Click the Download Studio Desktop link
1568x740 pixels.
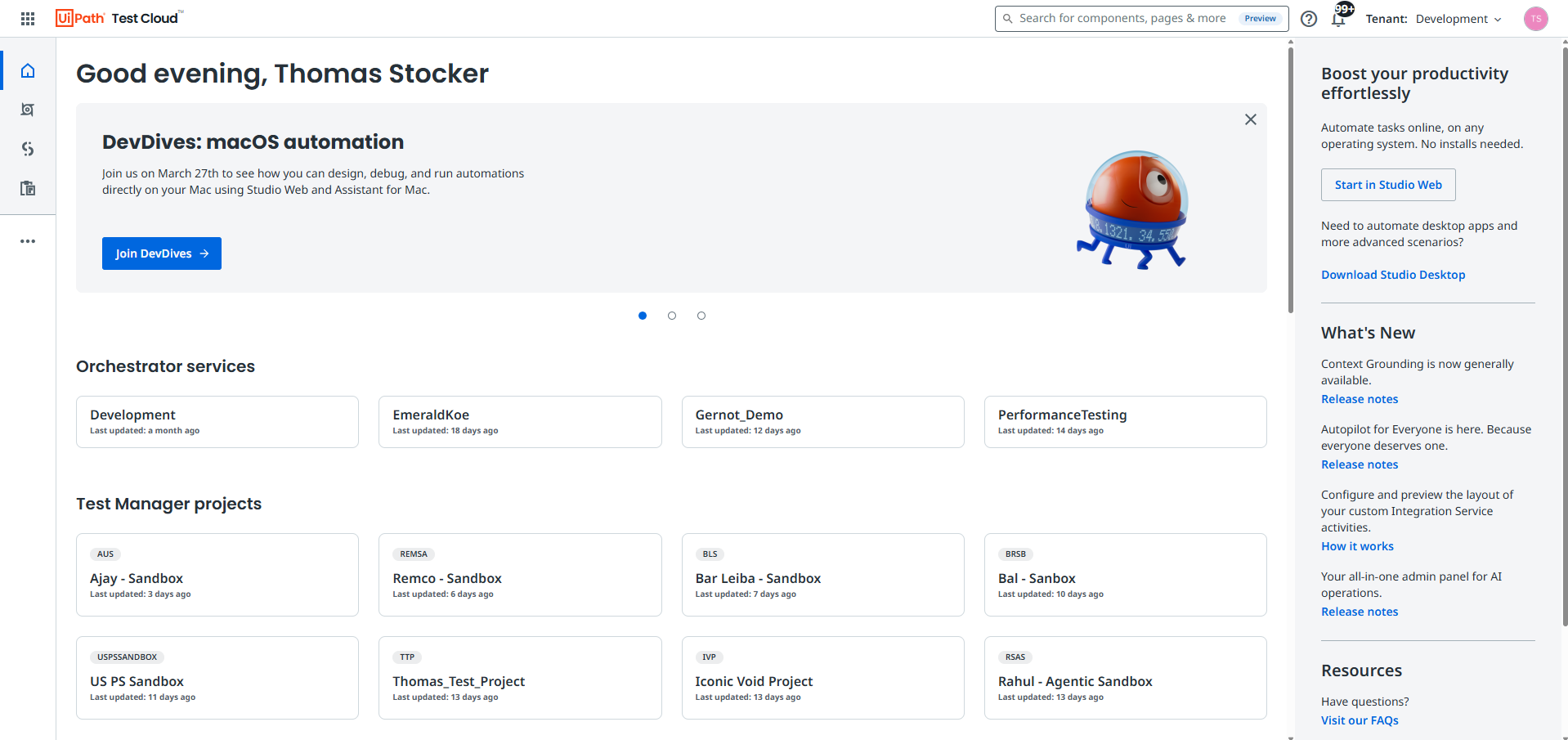pos(1393,275)
